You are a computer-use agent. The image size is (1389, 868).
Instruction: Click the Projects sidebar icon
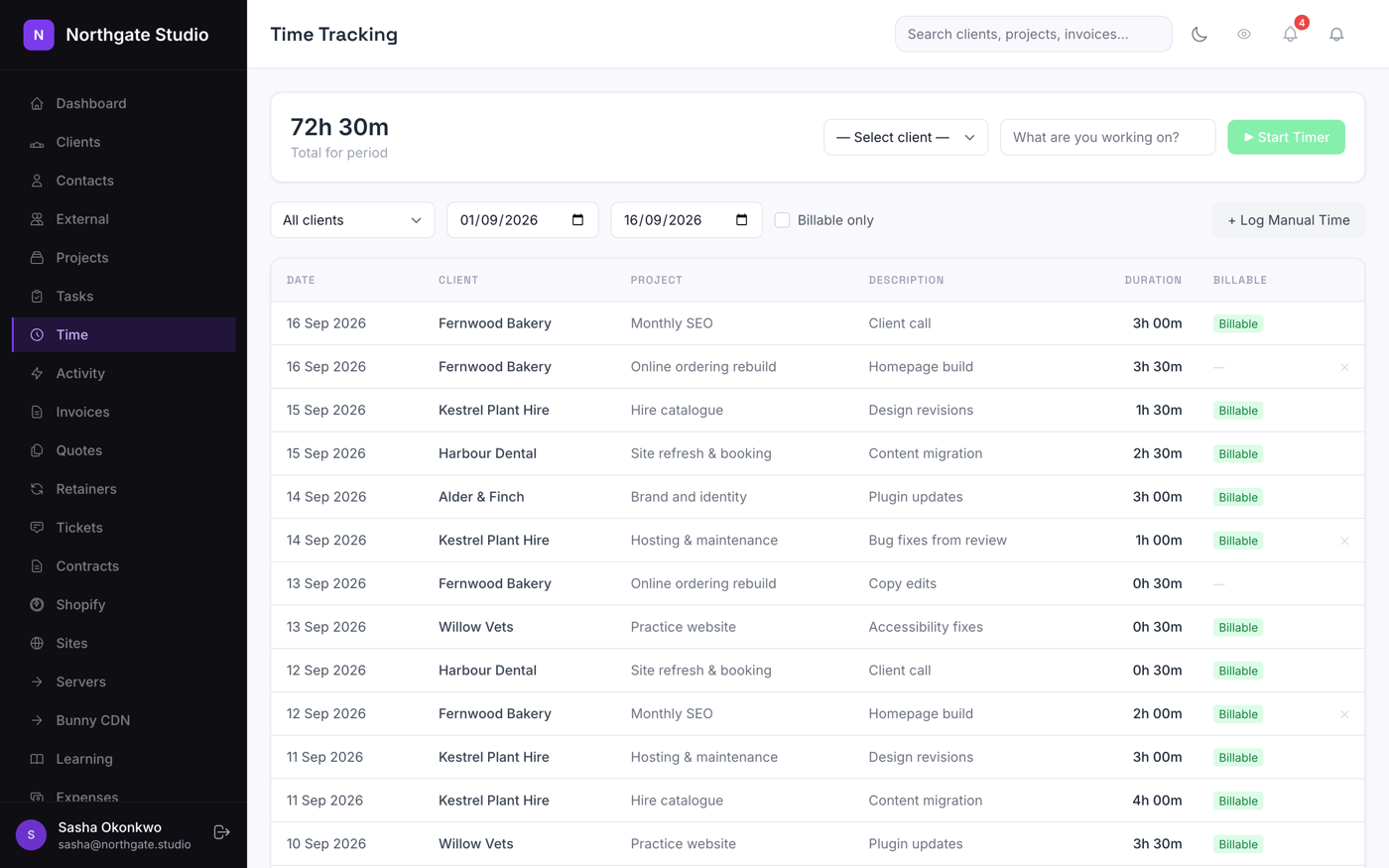click(37, 258)
